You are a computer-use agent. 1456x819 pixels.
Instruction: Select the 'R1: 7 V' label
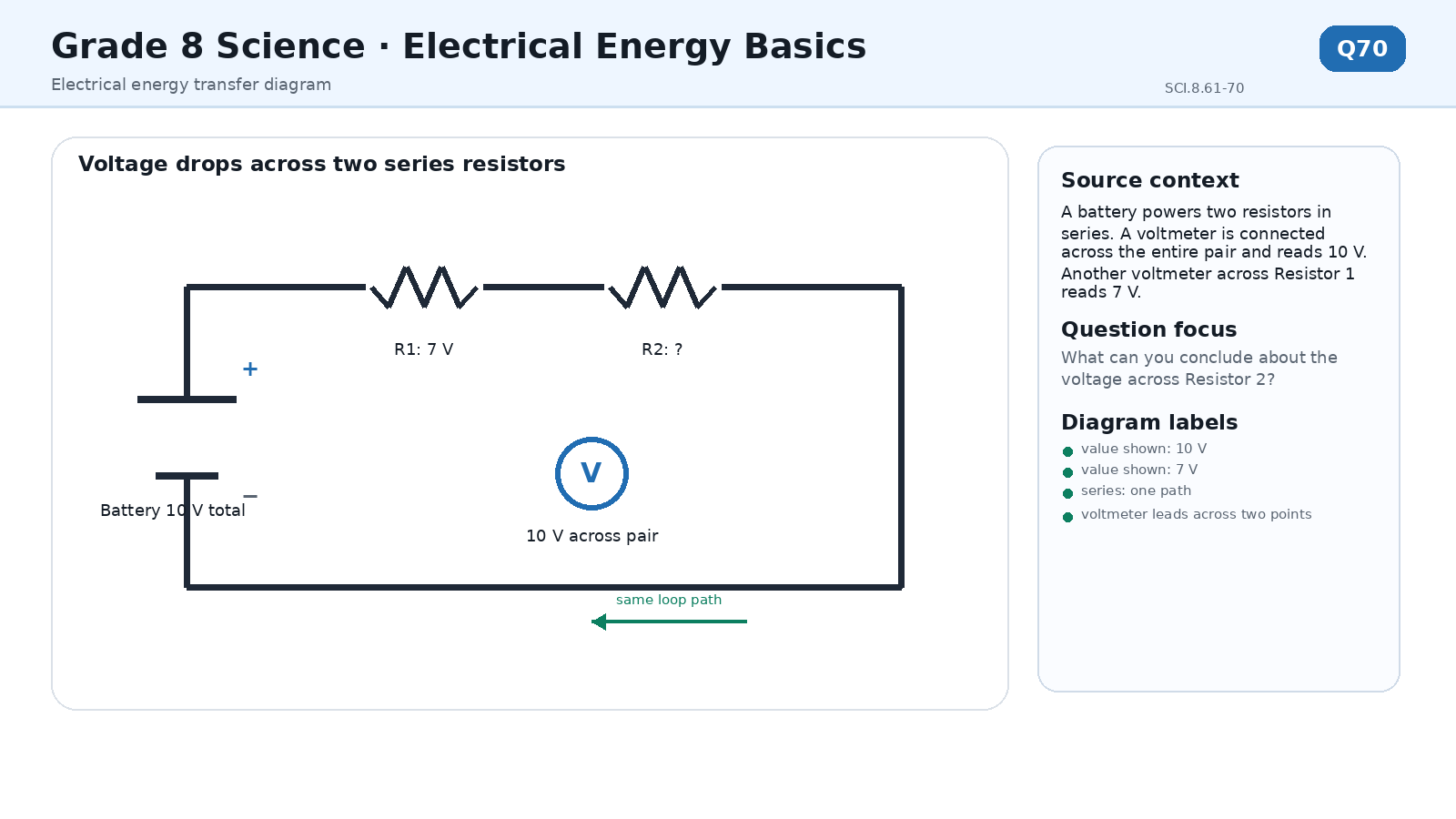pyautogui.click(x=423, y=349)
